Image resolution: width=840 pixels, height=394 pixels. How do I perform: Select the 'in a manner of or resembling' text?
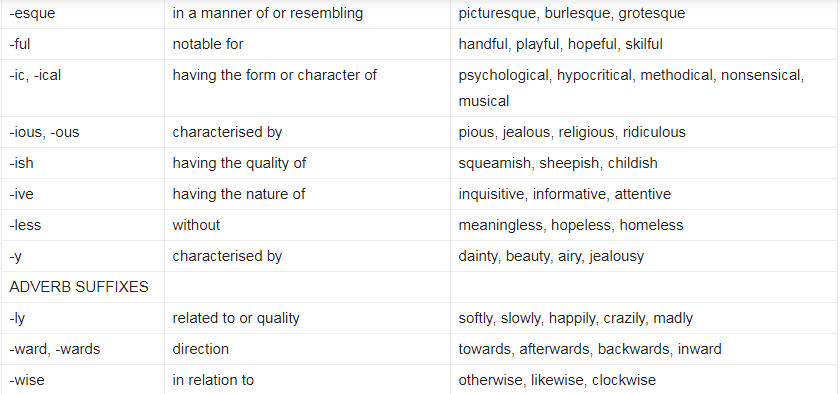pos(267,13)
